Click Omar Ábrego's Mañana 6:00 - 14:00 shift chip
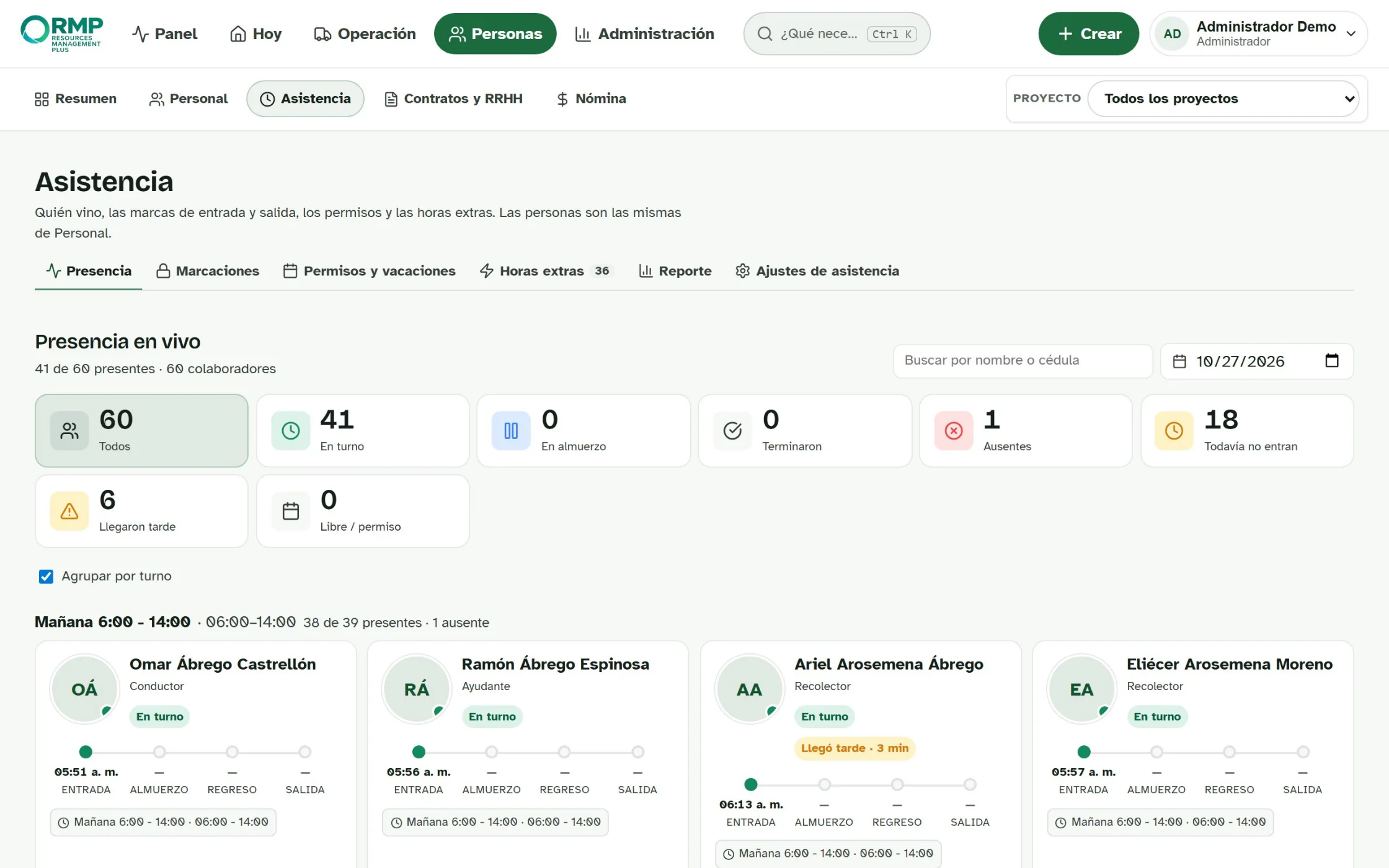The width and height of the screenshot is (1389, 868). 163,822
